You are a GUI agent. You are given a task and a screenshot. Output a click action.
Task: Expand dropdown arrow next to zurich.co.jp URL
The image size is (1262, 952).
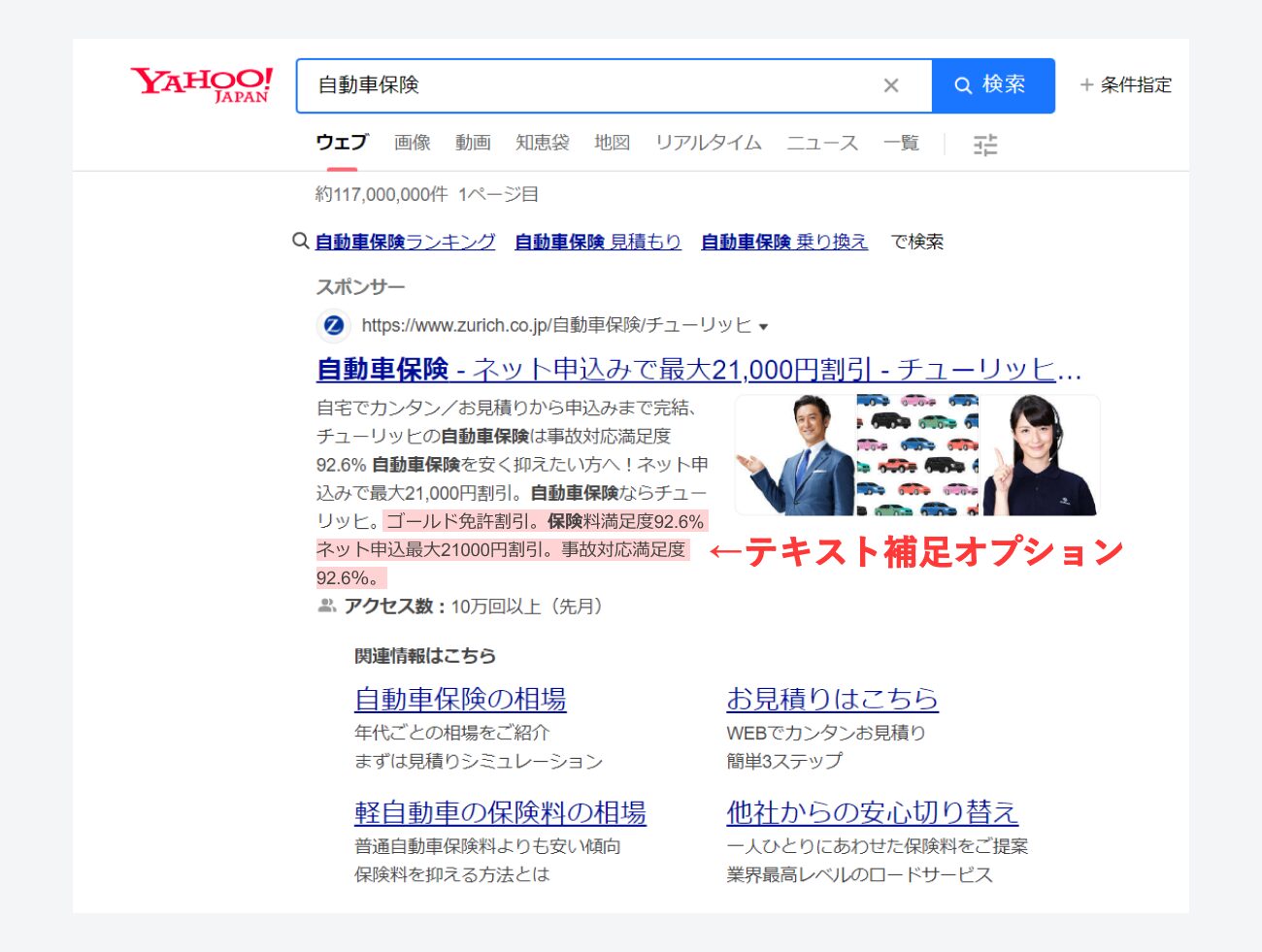[x=763, y=327]
